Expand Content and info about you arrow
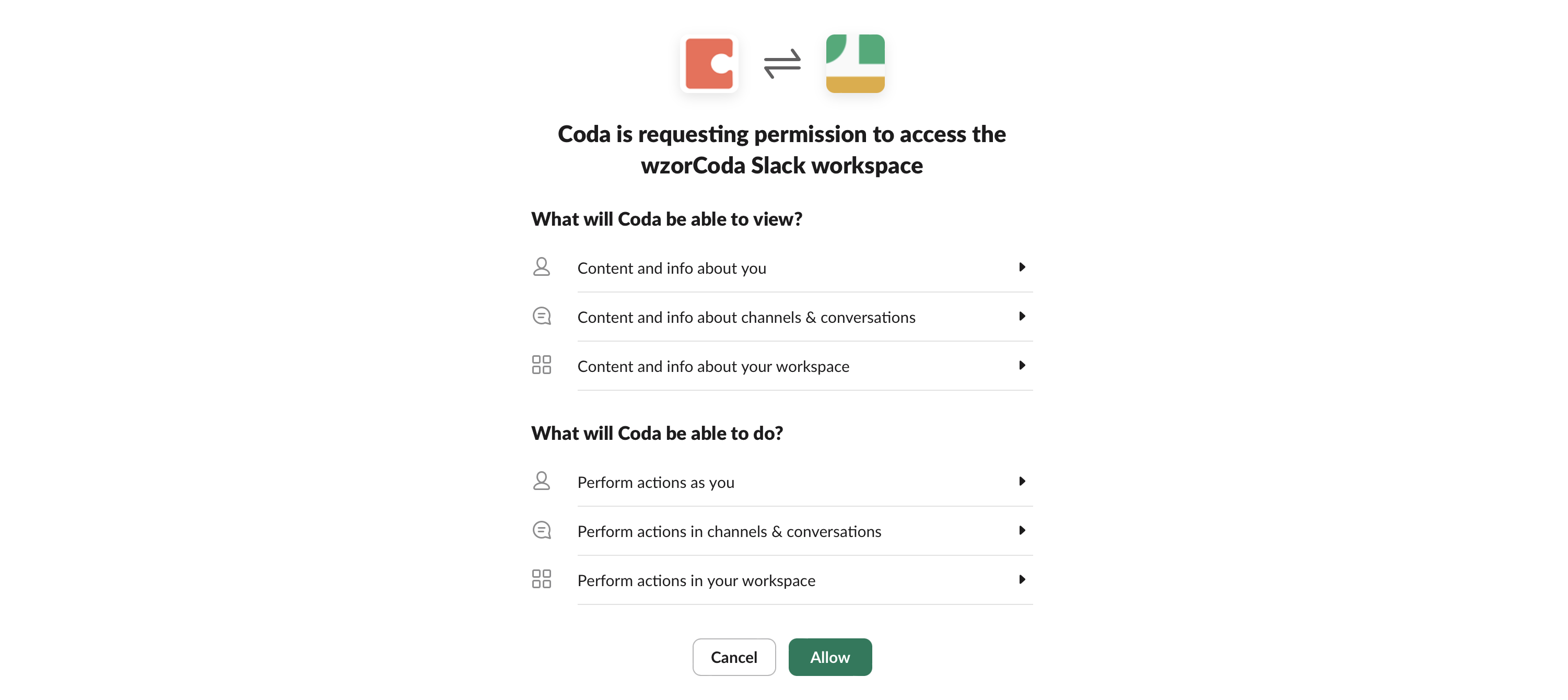 [x=1022, y=267]
